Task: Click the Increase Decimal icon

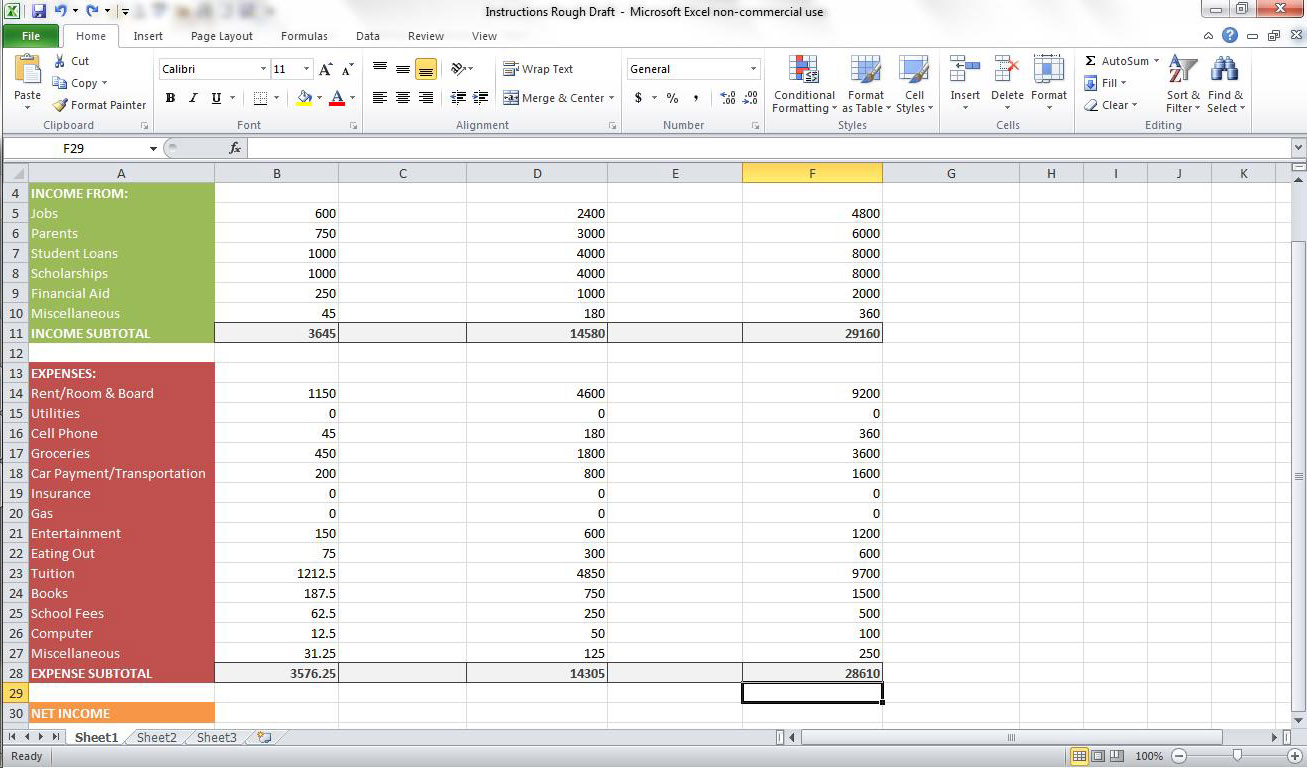Action: 728,98
